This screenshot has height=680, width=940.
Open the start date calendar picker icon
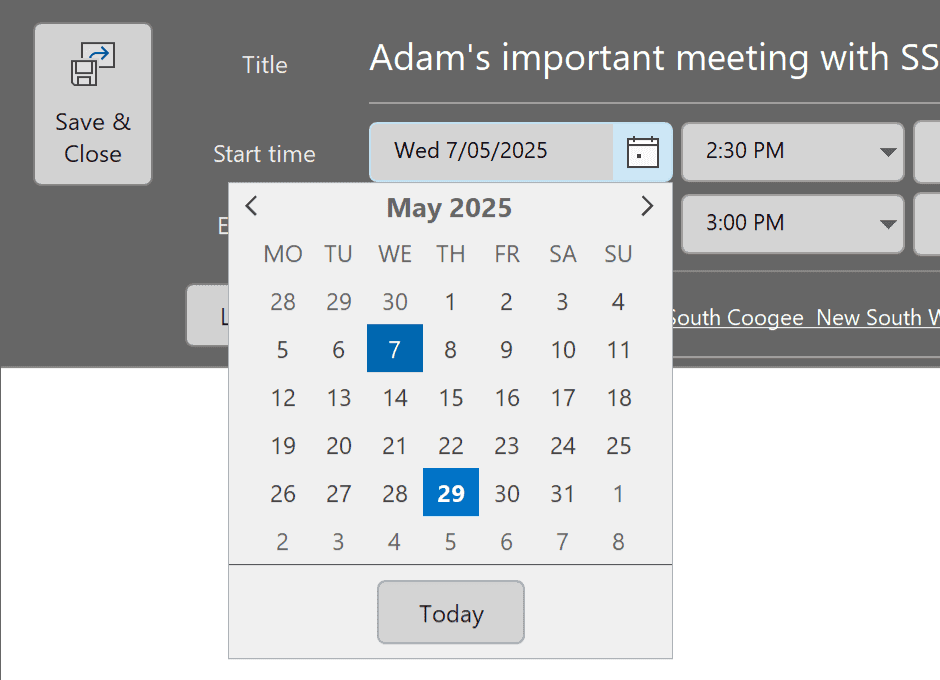tap(642, 152)
